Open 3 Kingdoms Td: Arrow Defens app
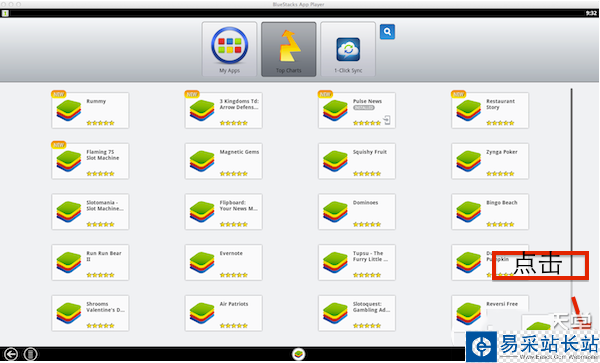This screenshot has height=363, width=600. [223, 110]
